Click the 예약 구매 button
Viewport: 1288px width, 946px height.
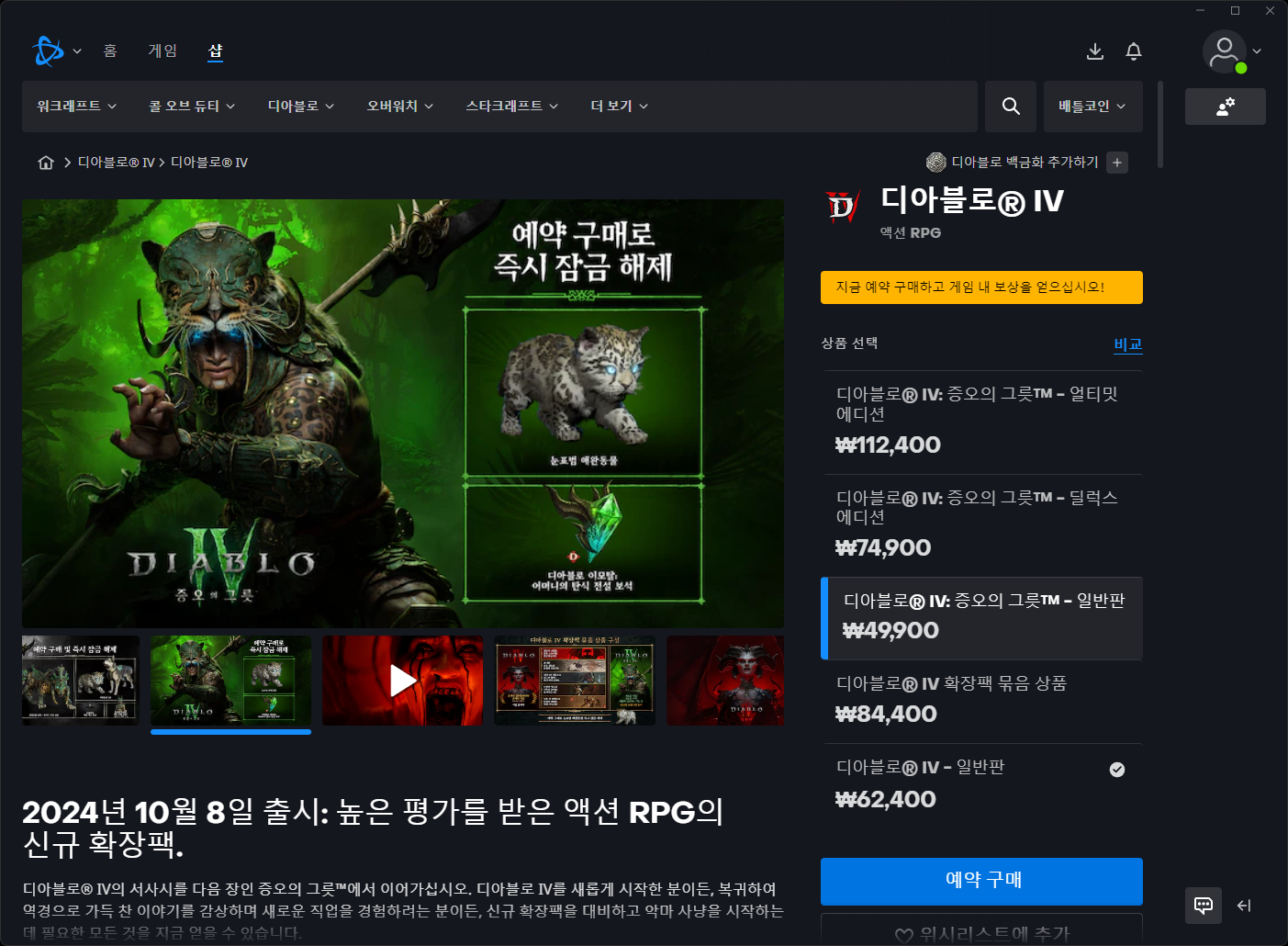(981, 880)
